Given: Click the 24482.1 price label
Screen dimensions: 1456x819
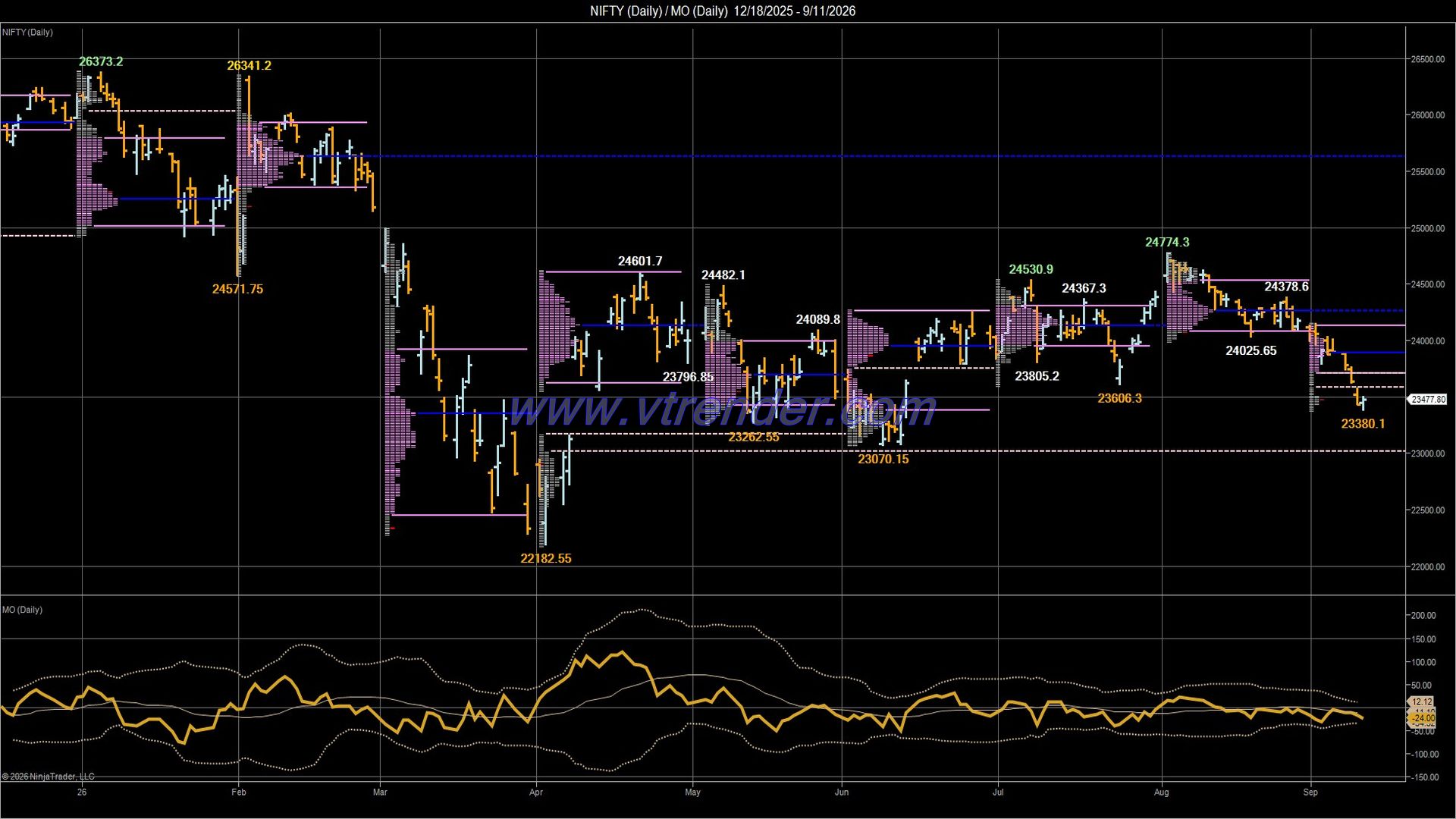Looking at the screenshot, I should (723, 275).
